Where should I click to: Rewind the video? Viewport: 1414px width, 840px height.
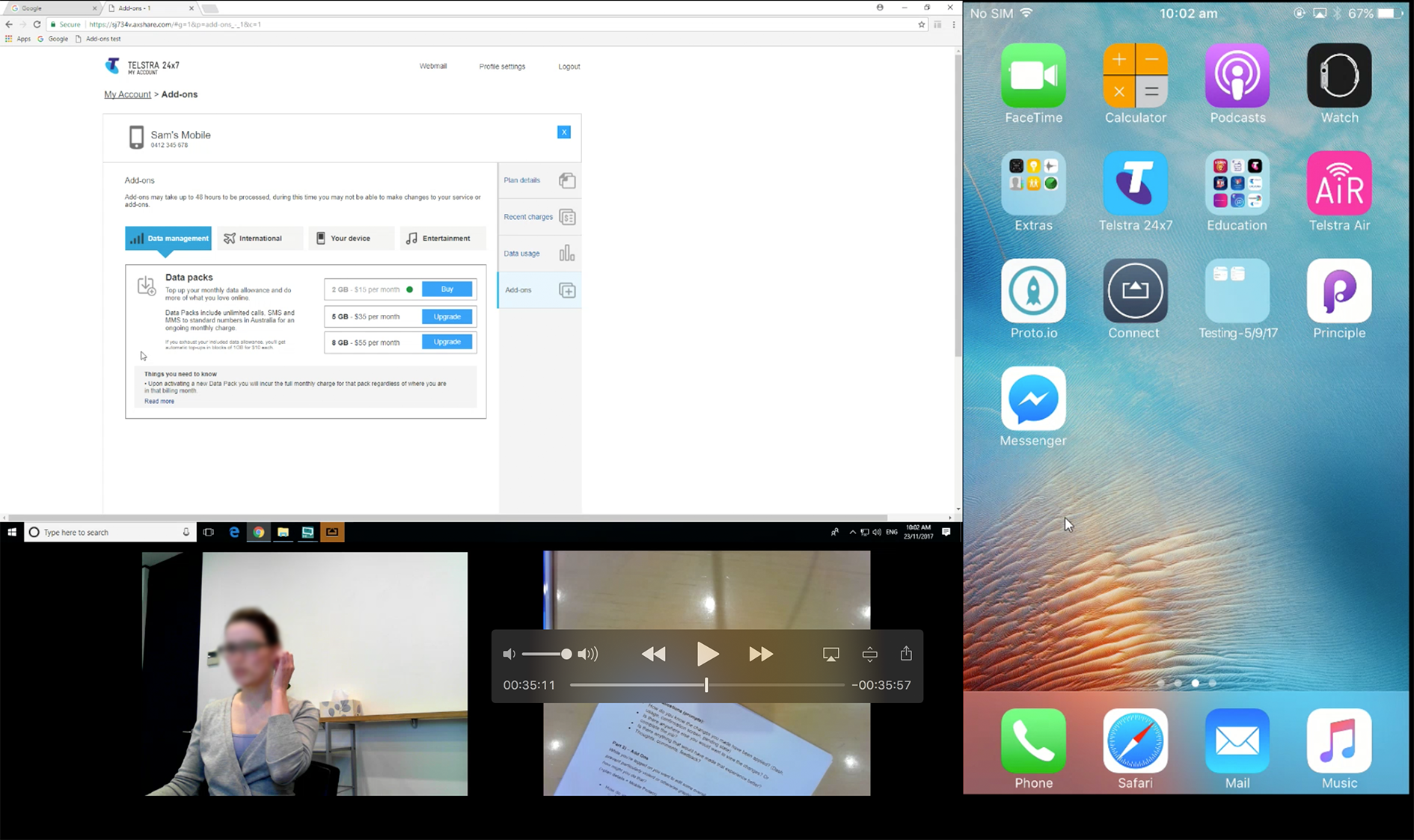click(x=653, y=654)
